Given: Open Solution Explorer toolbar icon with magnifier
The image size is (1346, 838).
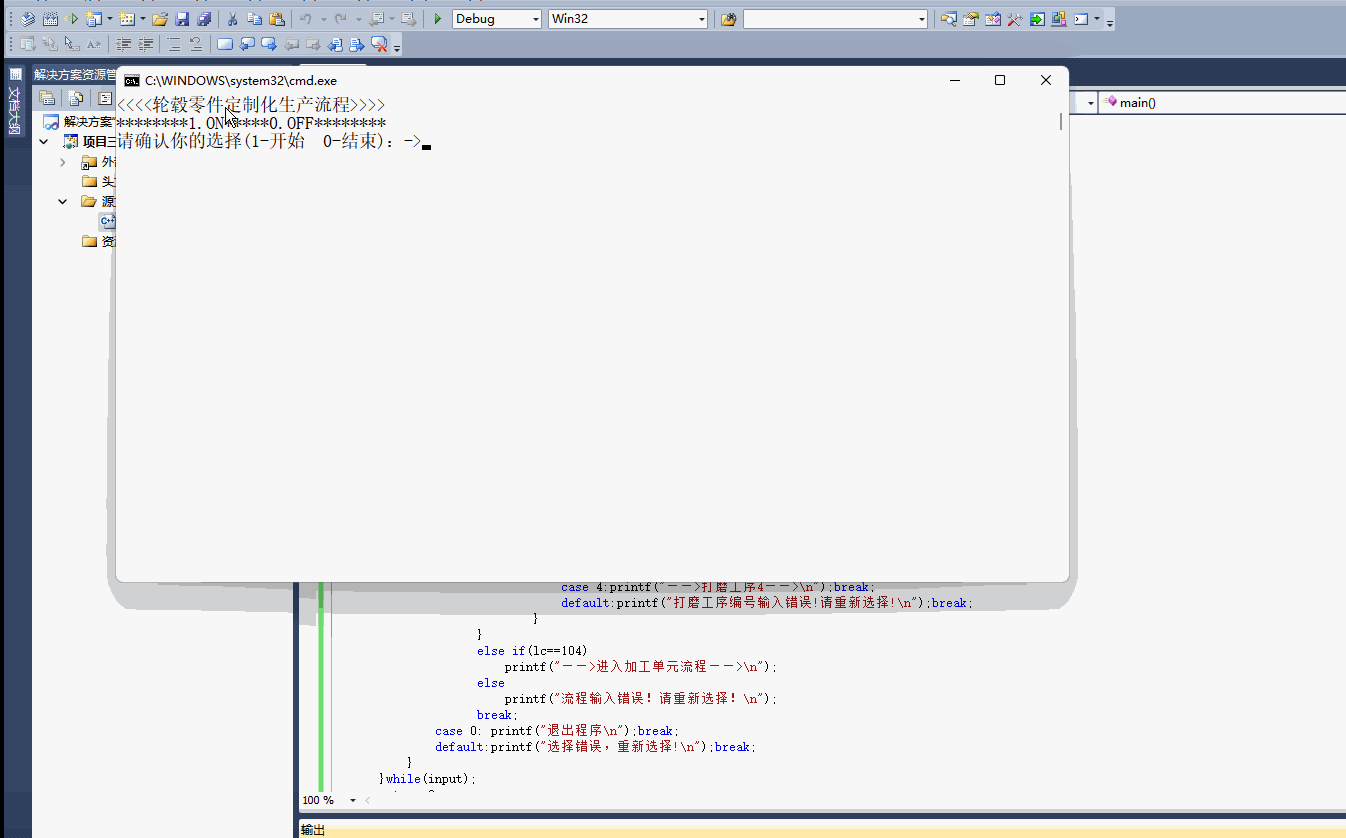Looking at the screenshot, I should (948, 19).
